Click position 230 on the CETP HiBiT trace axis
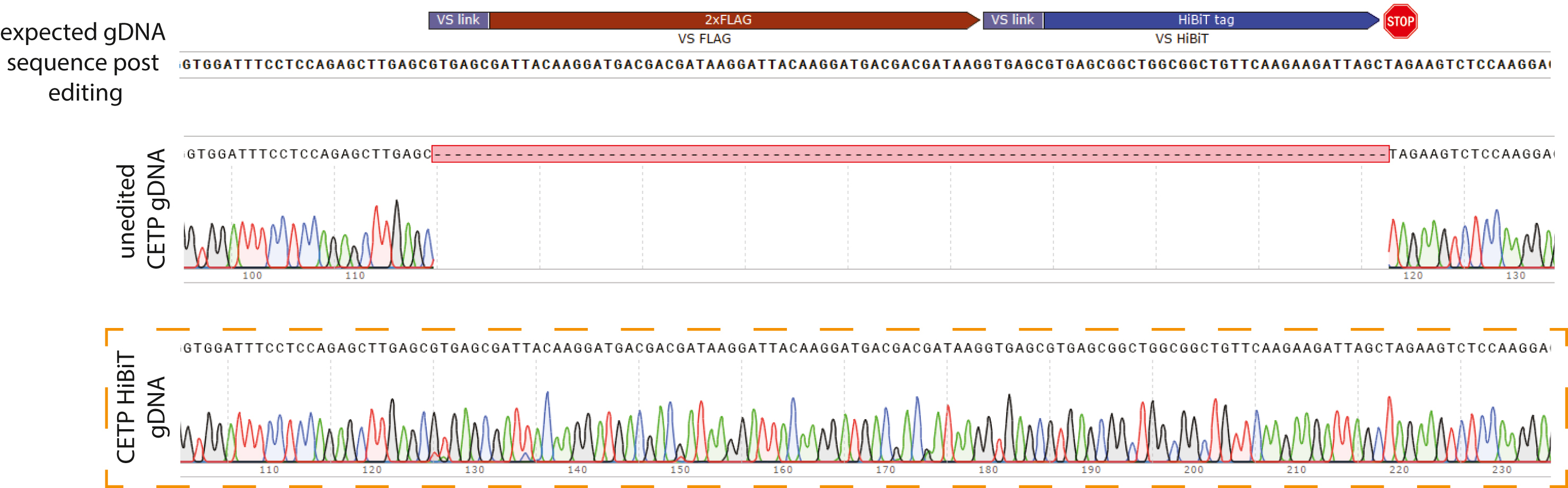The height and width of the screenshot is (488, 1568). (1502, 470)
